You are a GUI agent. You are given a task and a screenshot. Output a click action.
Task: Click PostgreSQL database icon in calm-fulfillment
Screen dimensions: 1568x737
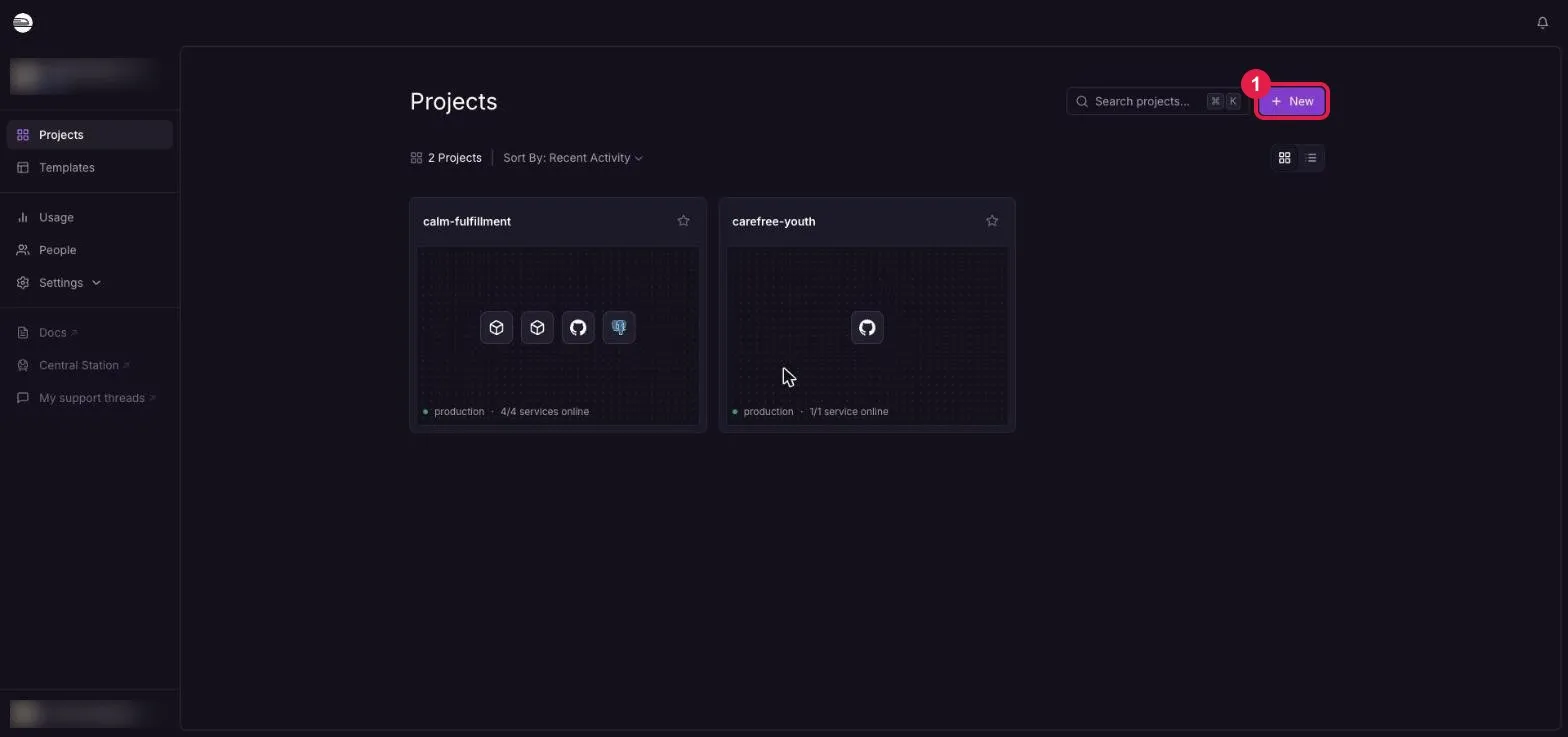pos(619,328)
